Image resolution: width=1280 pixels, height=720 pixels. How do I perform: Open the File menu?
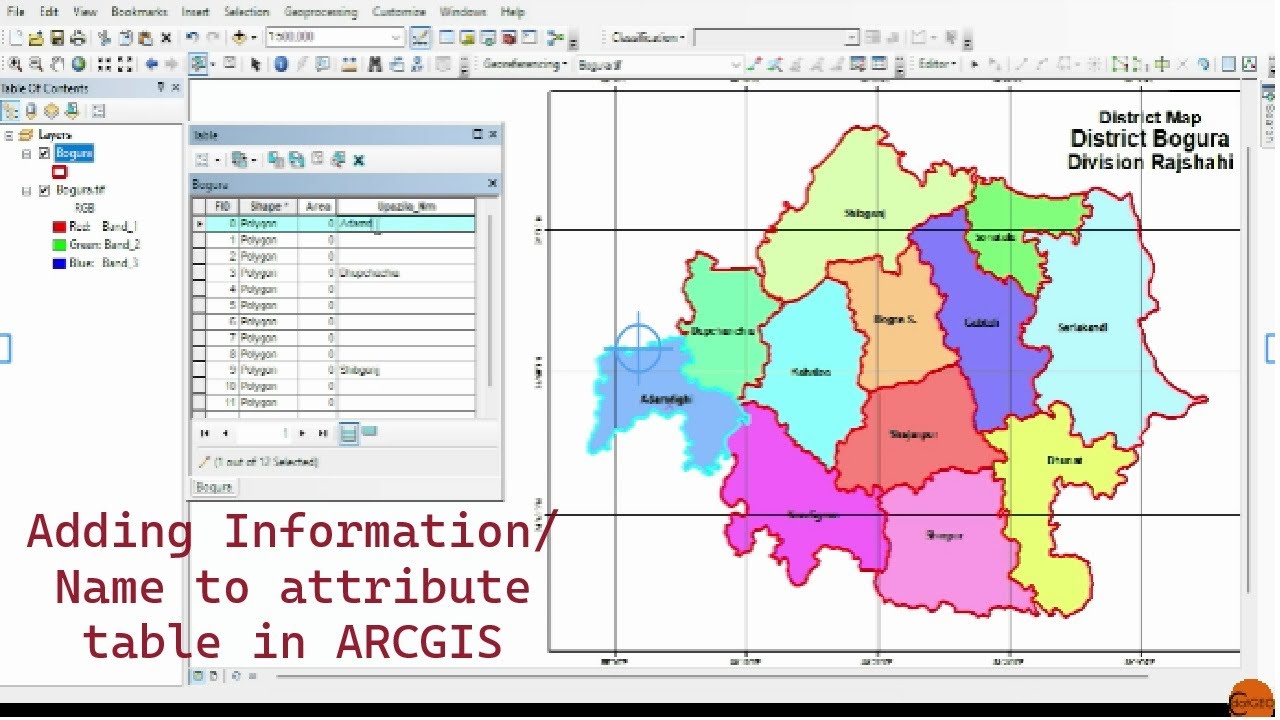coord(16,12)
